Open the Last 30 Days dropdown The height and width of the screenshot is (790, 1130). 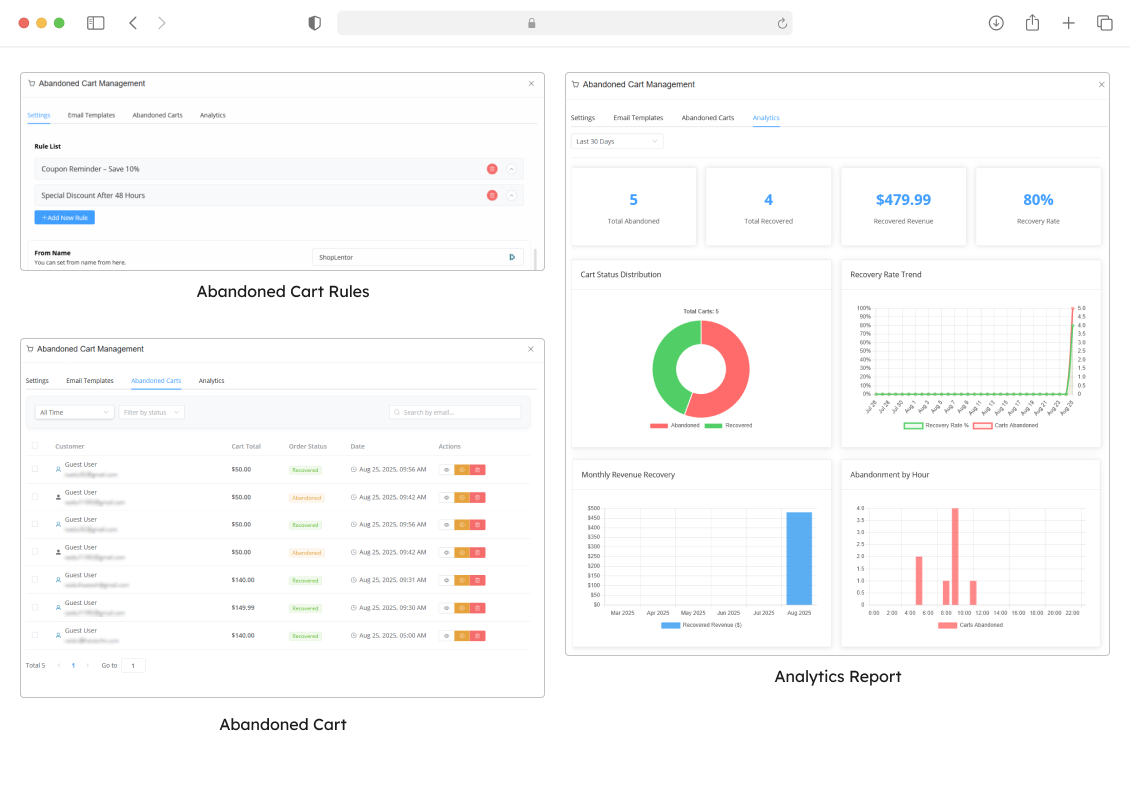pyautogui.click(x=617, y=142)
